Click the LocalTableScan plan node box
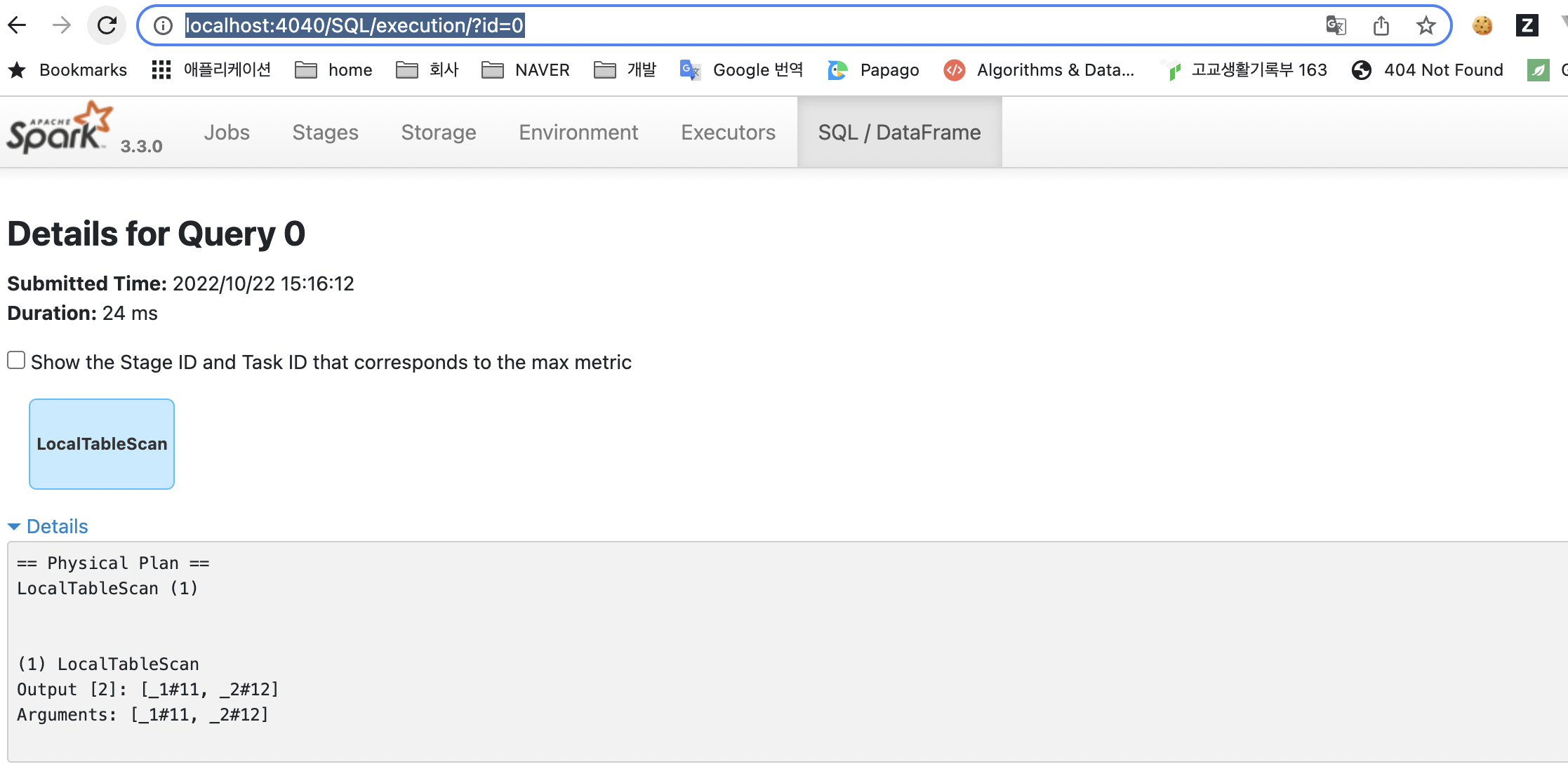1568x776 pixels. tap(102, 444)
